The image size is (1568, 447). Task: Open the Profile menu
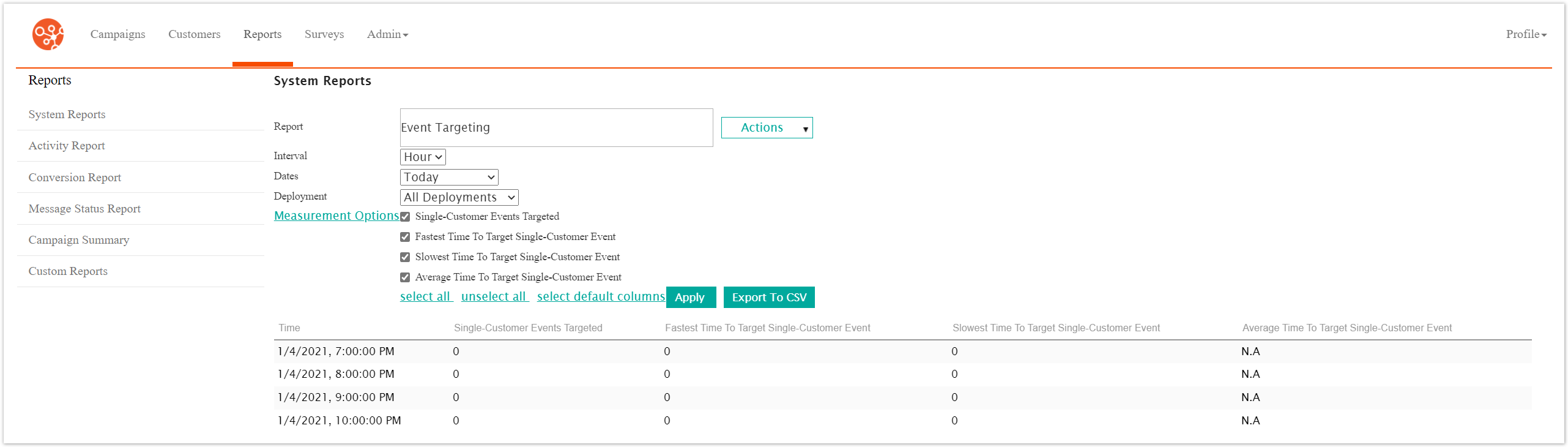point(1525,34)
